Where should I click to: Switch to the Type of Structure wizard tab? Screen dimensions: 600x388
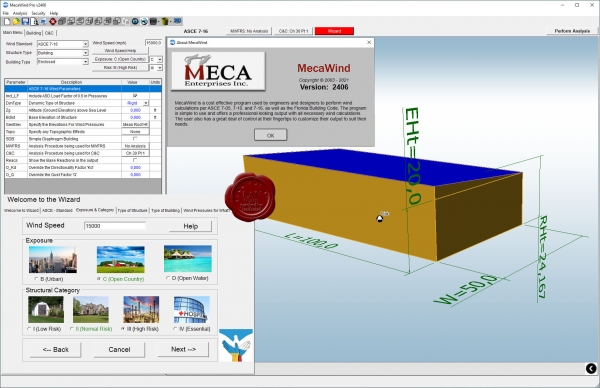(132, 210)
